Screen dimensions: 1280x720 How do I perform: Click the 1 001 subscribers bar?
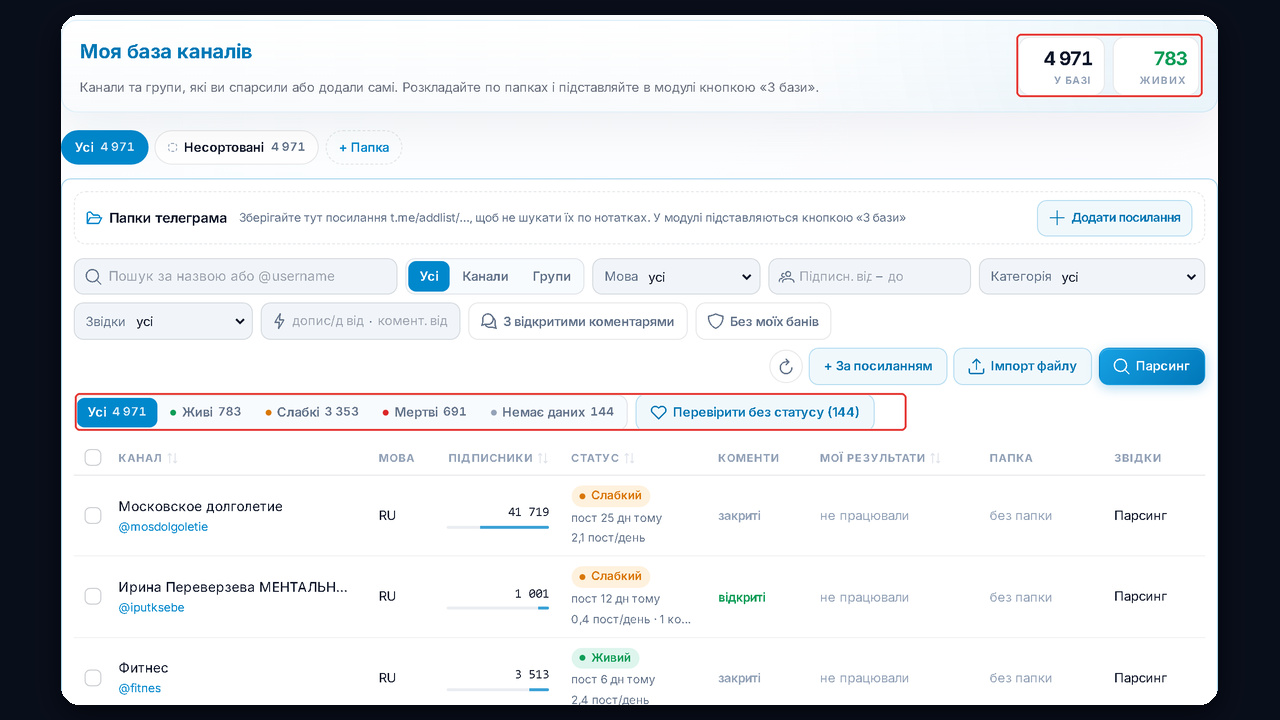(x=498, y=607)
